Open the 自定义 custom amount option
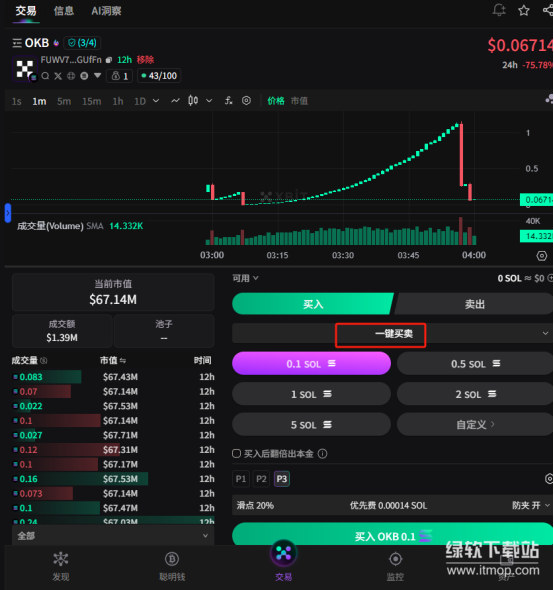 (475, 424)
